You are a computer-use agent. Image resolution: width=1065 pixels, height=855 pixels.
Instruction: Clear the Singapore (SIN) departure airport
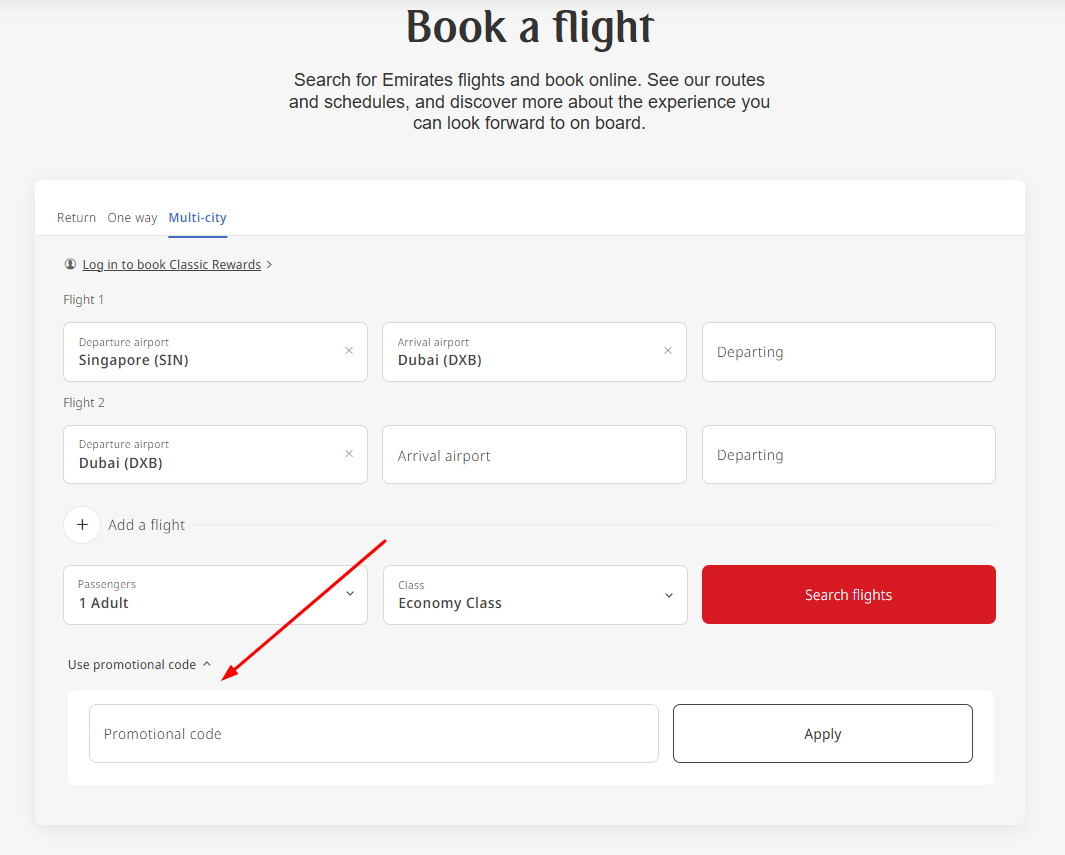pyautogui.click(x=349, y=351)
